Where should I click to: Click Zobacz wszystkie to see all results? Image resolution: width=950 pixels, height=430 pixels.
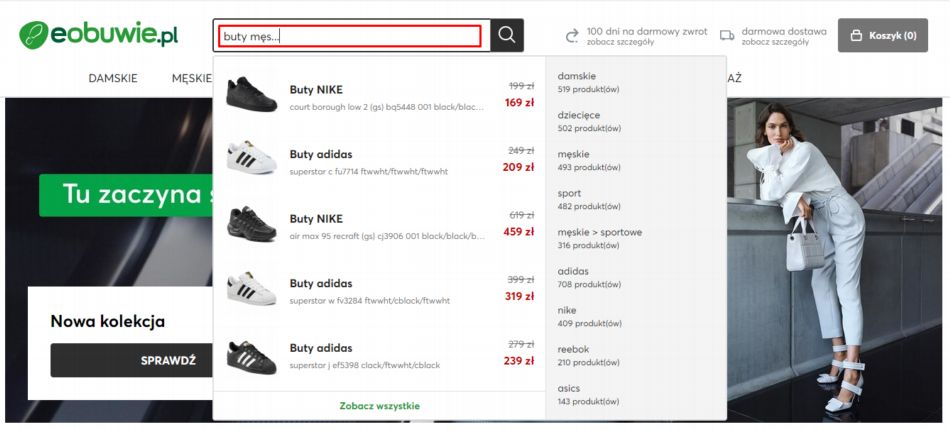tap(379, 406)
